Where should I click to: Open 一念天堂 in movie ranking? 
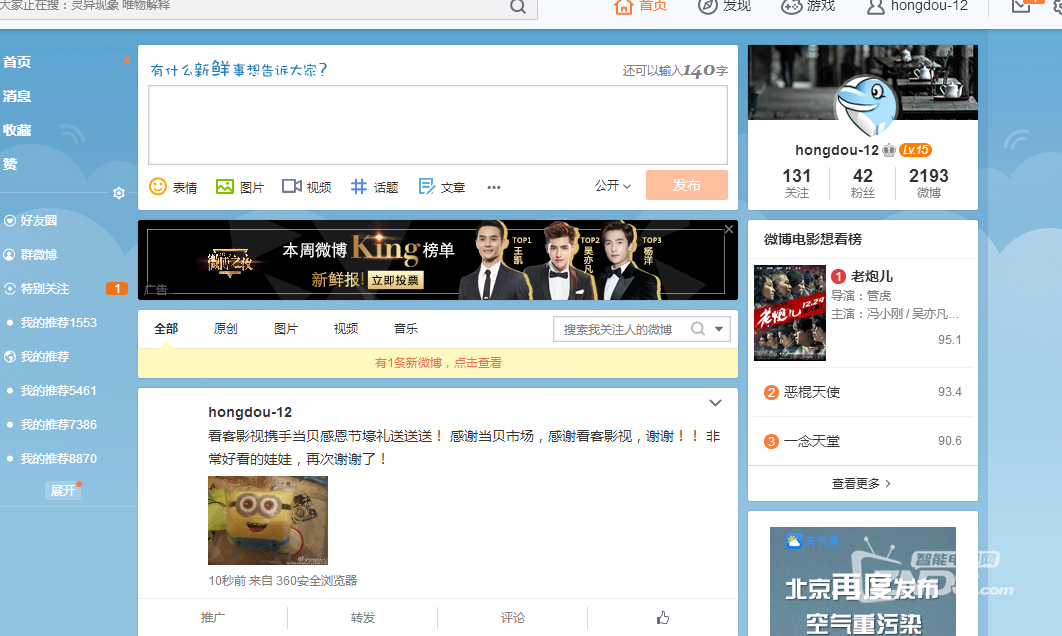coord(811,442)
